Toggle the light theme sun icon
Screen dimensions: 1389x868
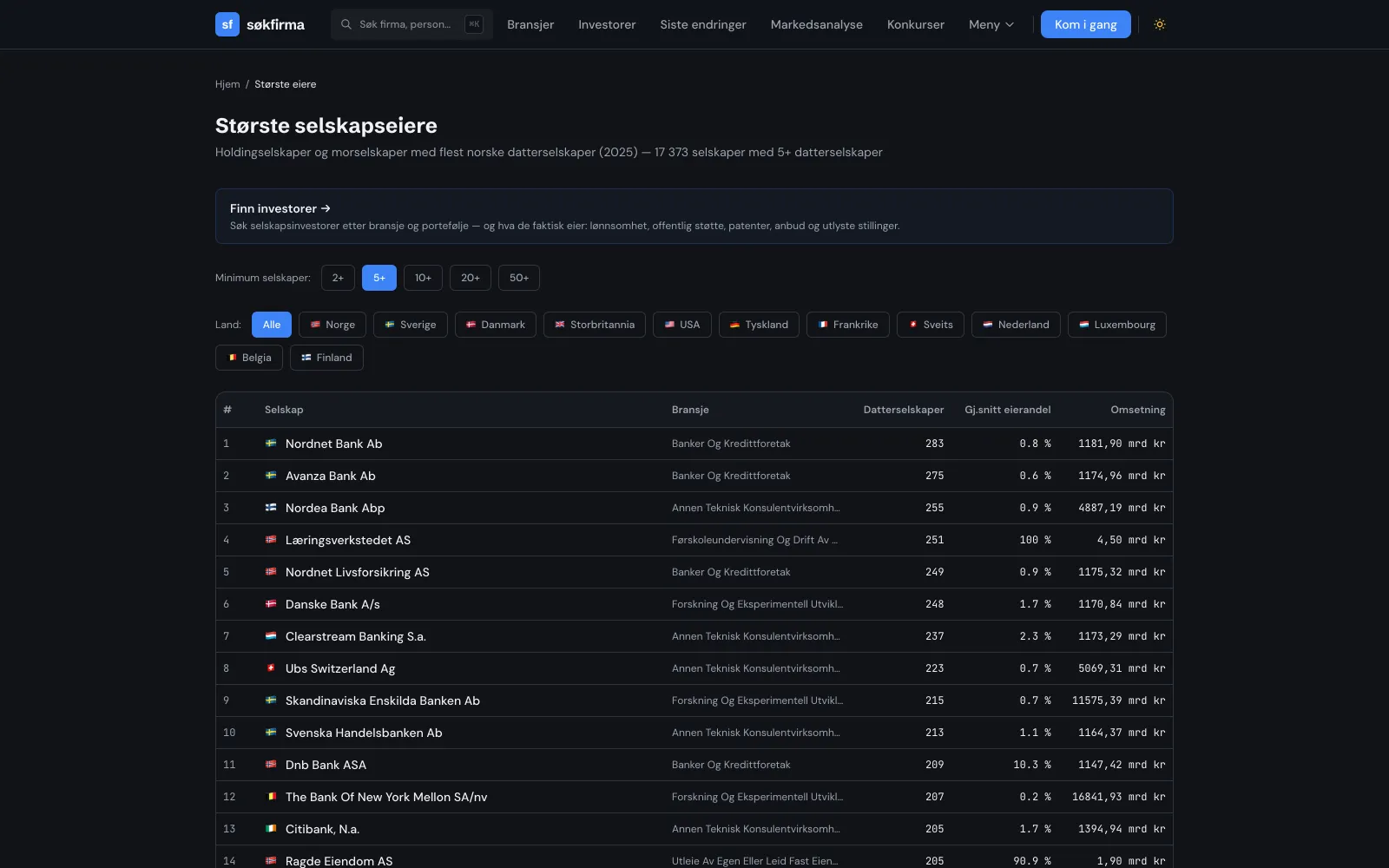(1160, 24)
